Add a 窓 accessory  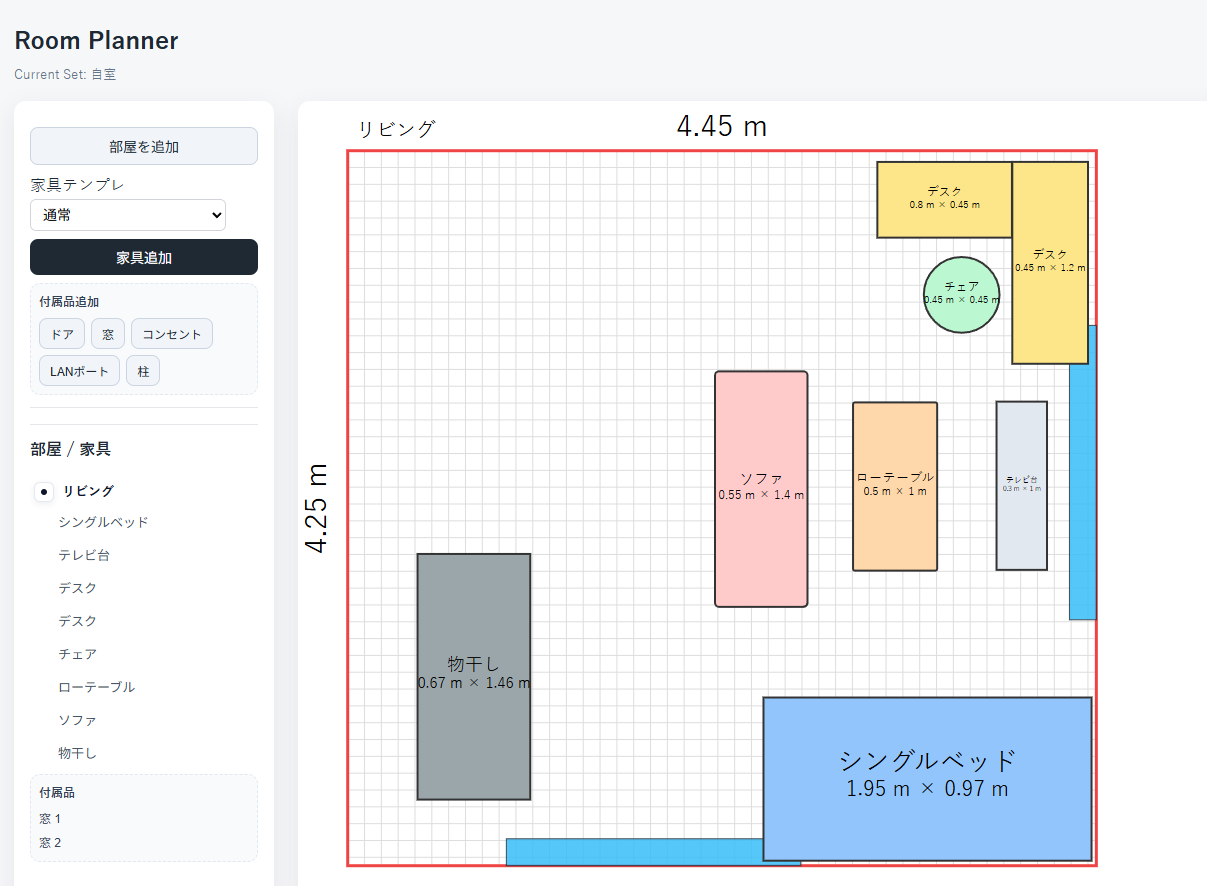coord(108,334)
